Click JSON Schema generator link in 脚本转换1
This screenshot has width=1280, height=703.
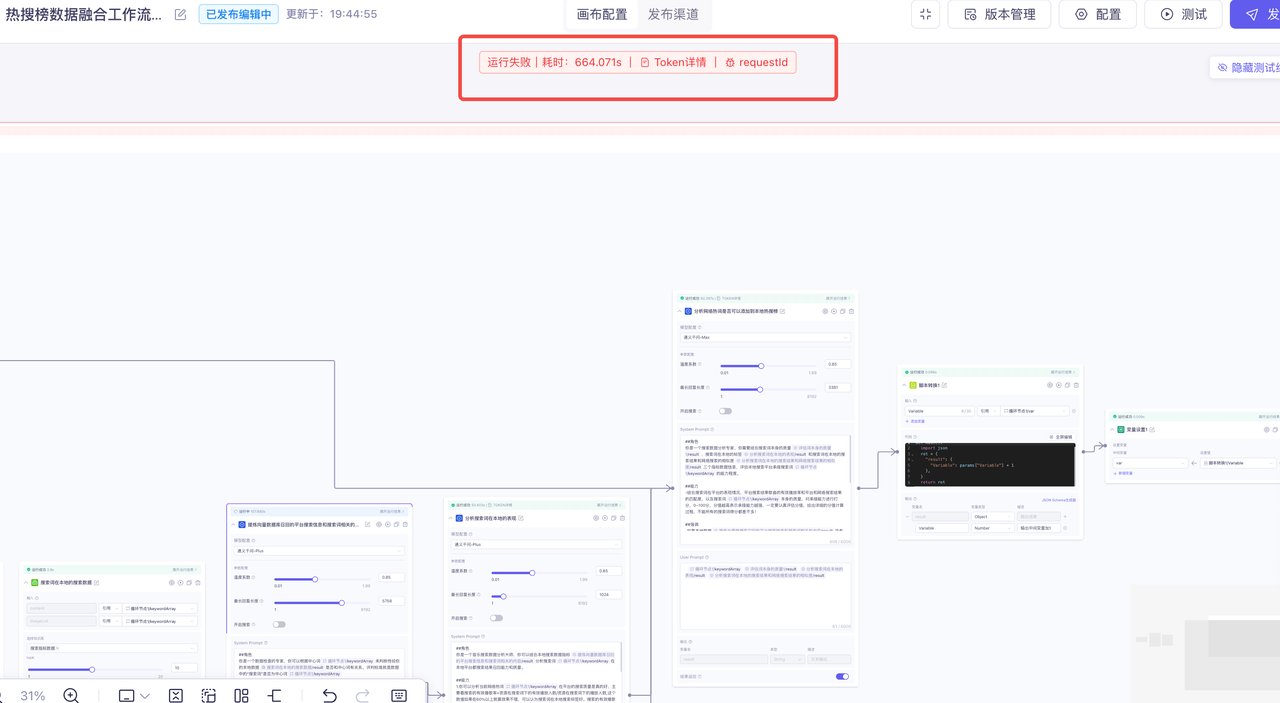1059,499
